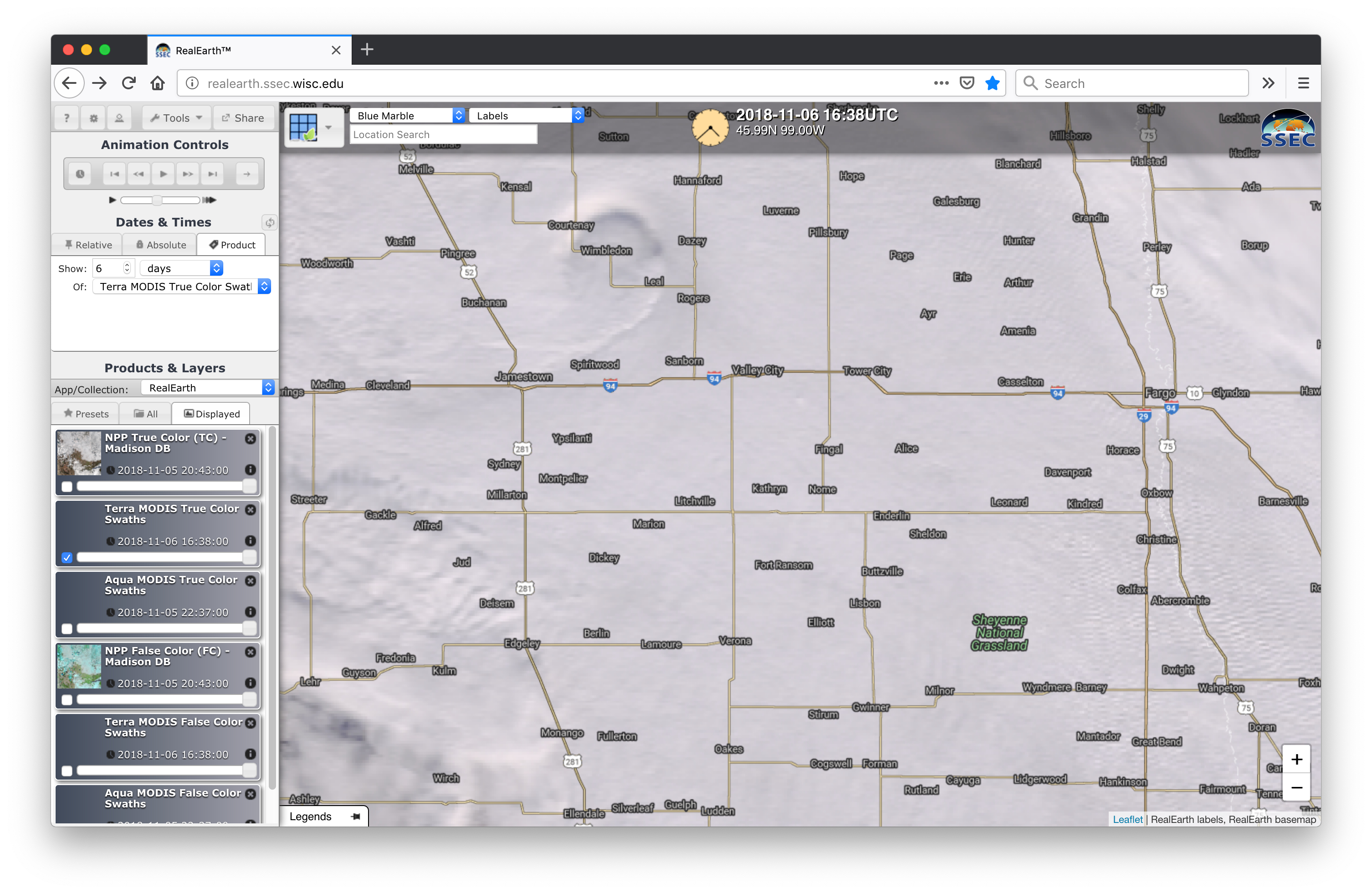The image size is (1372, 894).
Task: Open the Legends panel
Action: coord(311,816)
